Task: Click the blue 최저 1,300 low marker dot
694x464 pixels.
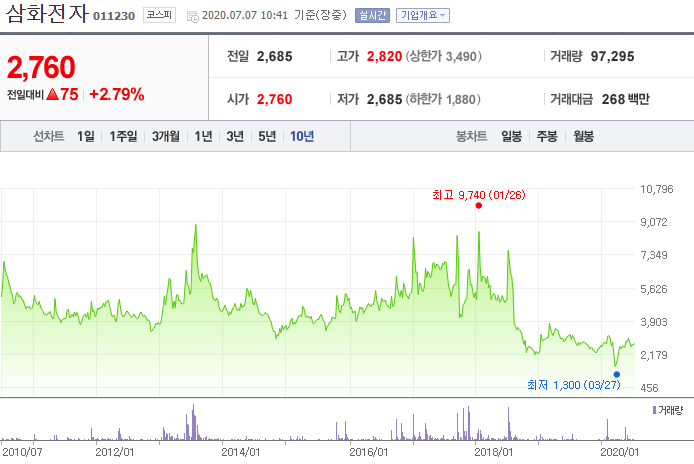Action: coord(617,375)
